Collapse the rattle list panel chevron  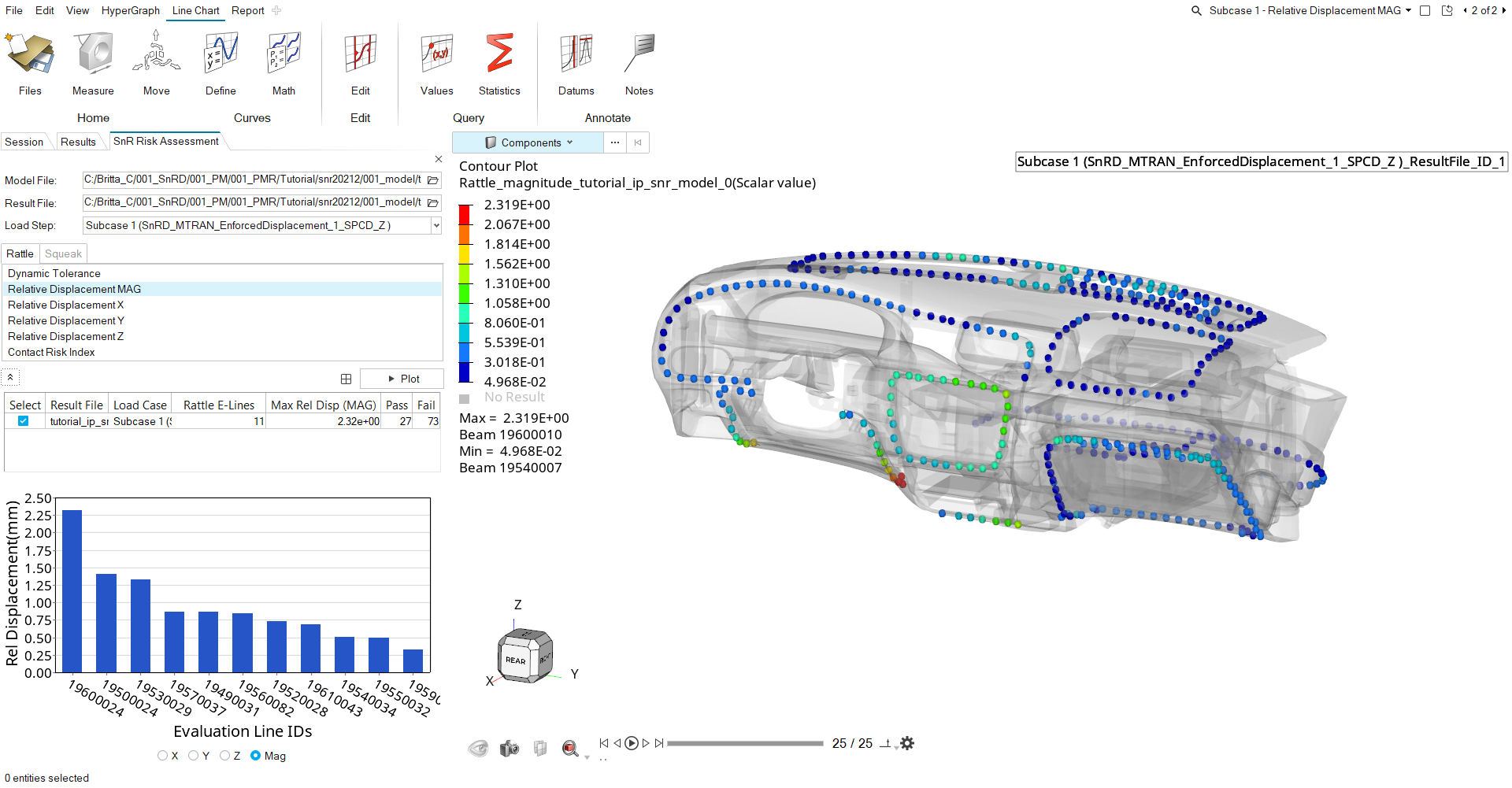10,378
